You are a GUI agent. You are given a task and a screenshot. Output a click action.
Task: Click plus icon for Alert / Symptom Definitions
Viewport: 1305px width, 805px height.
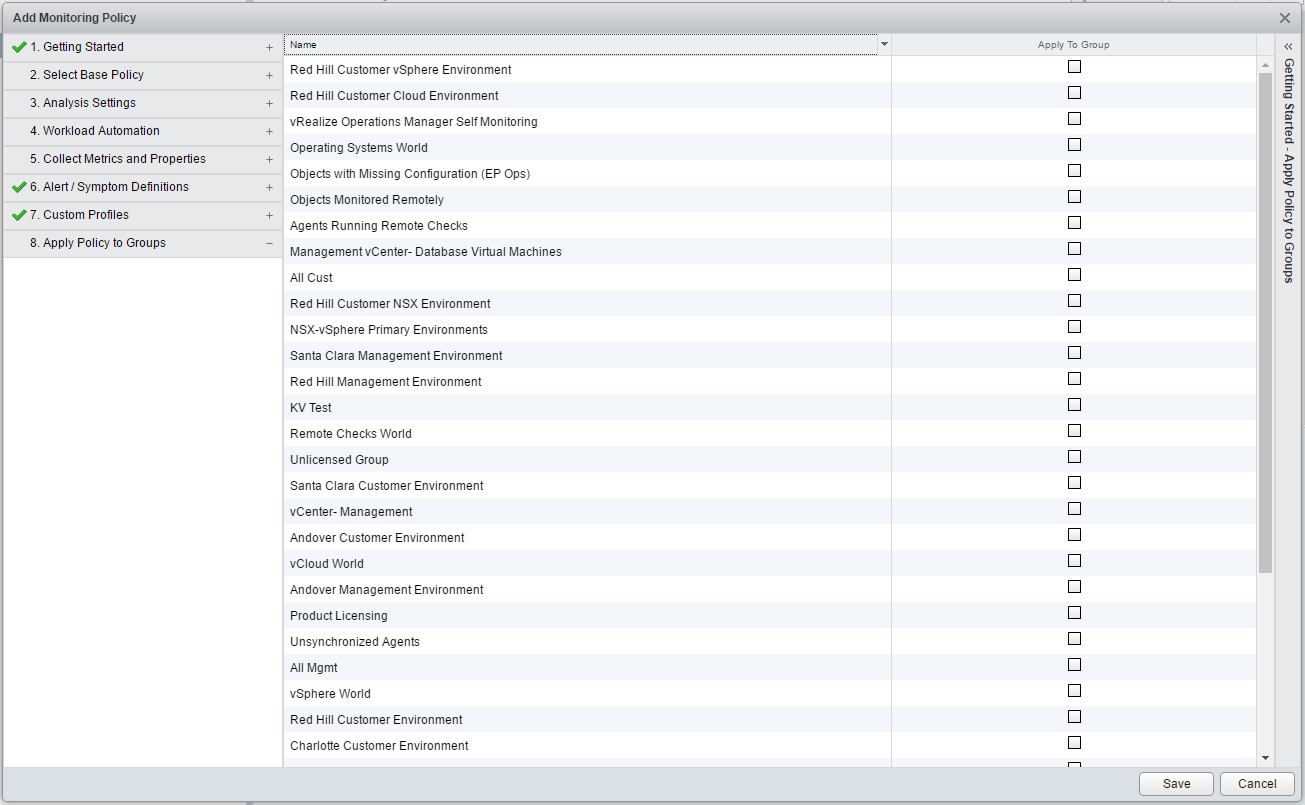tap(269, 187)
